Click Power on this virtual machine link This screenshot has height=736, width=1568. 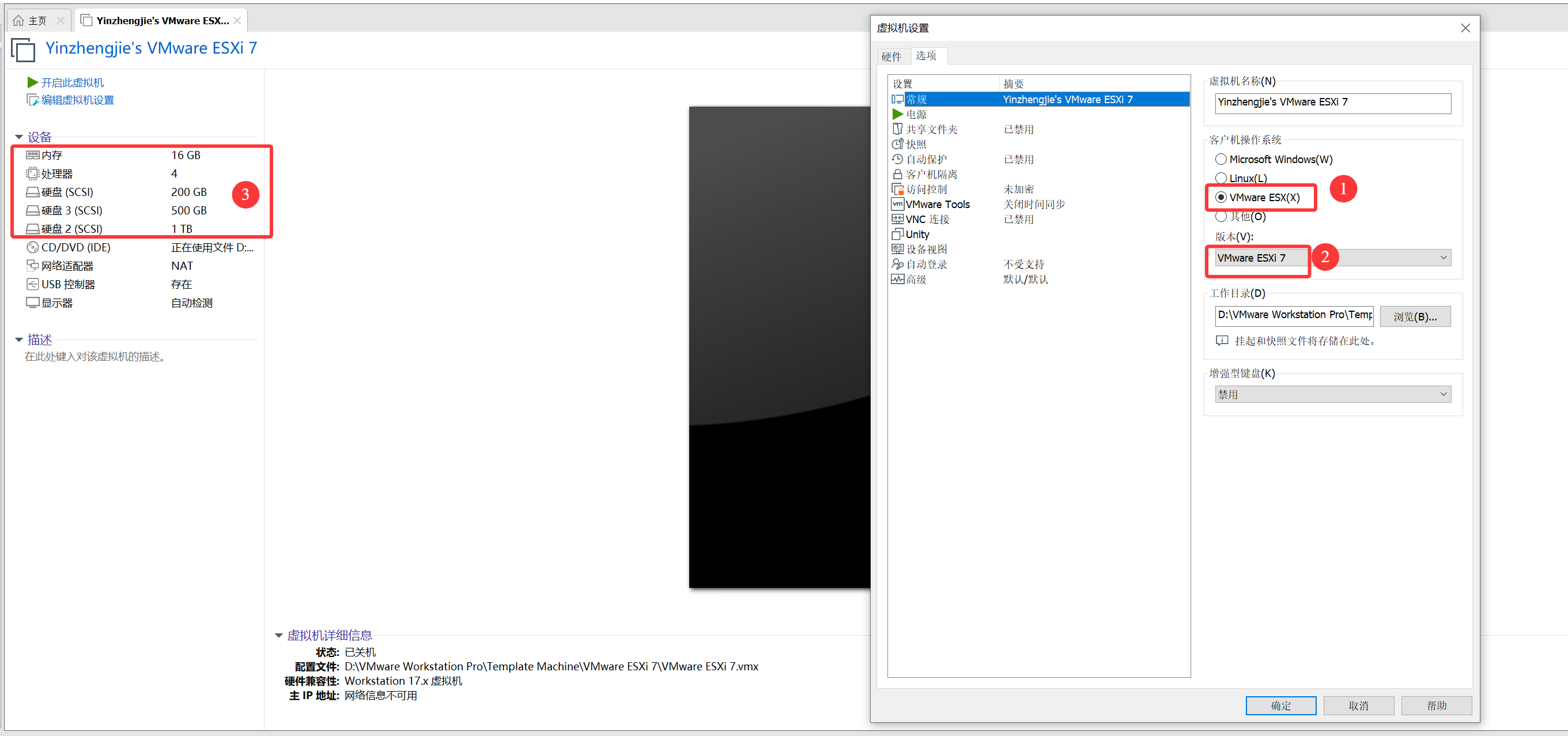point(72,83)
